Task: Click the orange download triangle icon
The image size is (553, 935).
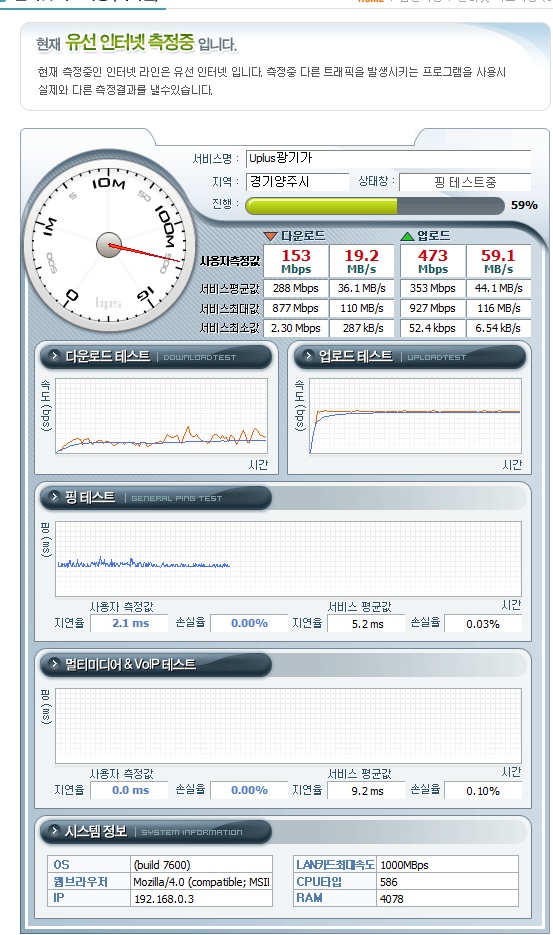Action: click(x=271, y=236)
